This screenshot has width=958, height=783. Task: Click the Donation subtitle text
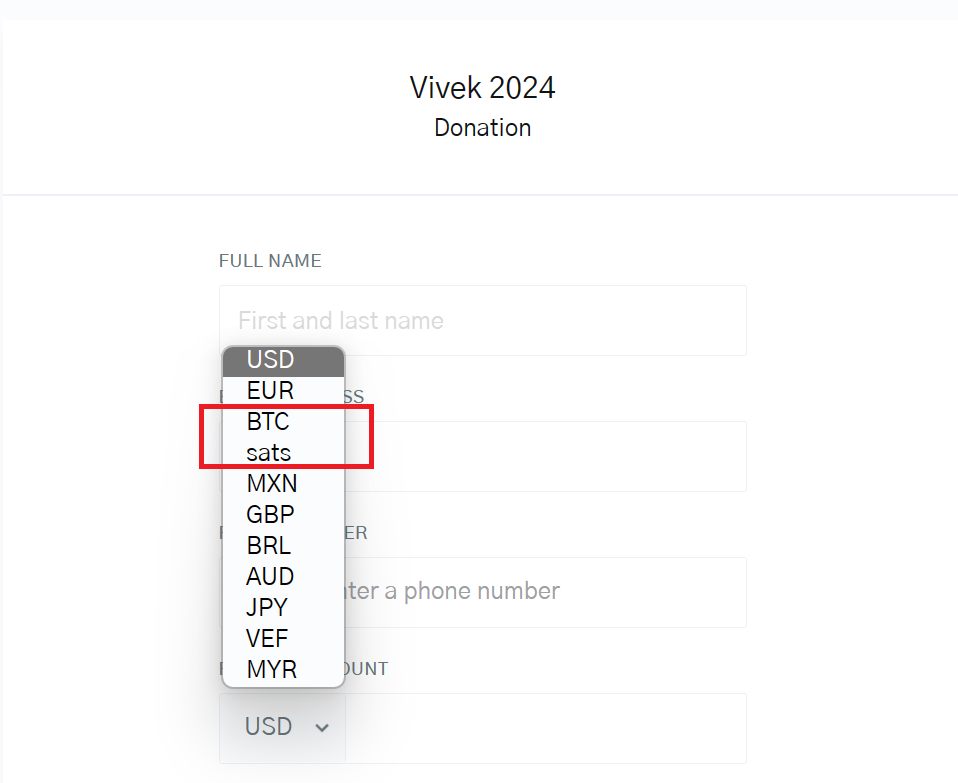(x=482, y=128)
